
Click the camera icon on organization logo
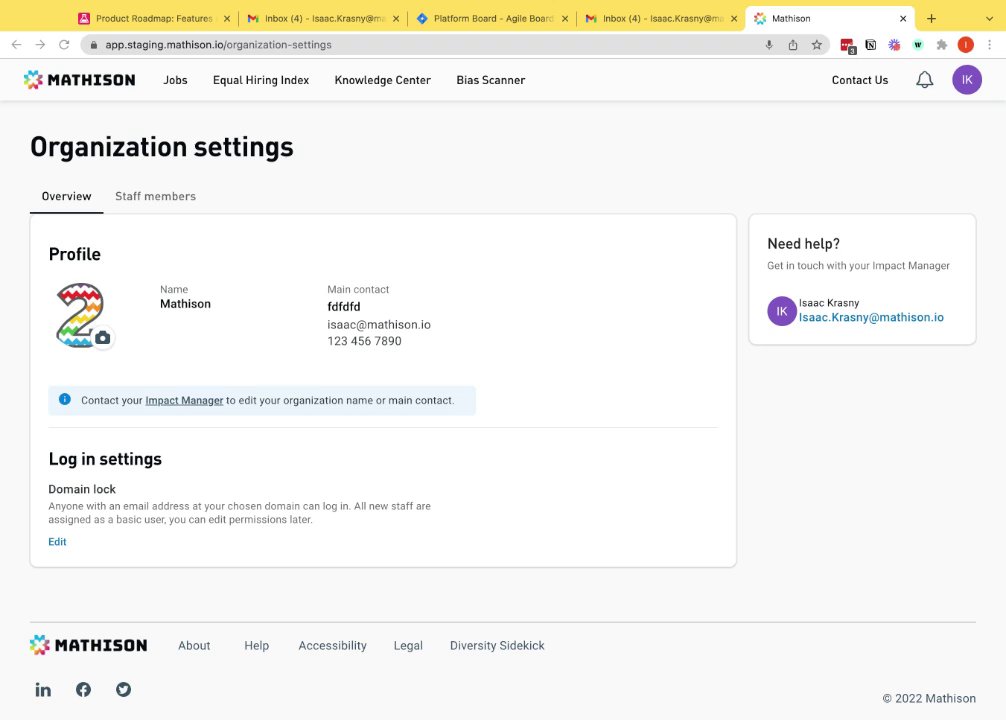(102, 338)
